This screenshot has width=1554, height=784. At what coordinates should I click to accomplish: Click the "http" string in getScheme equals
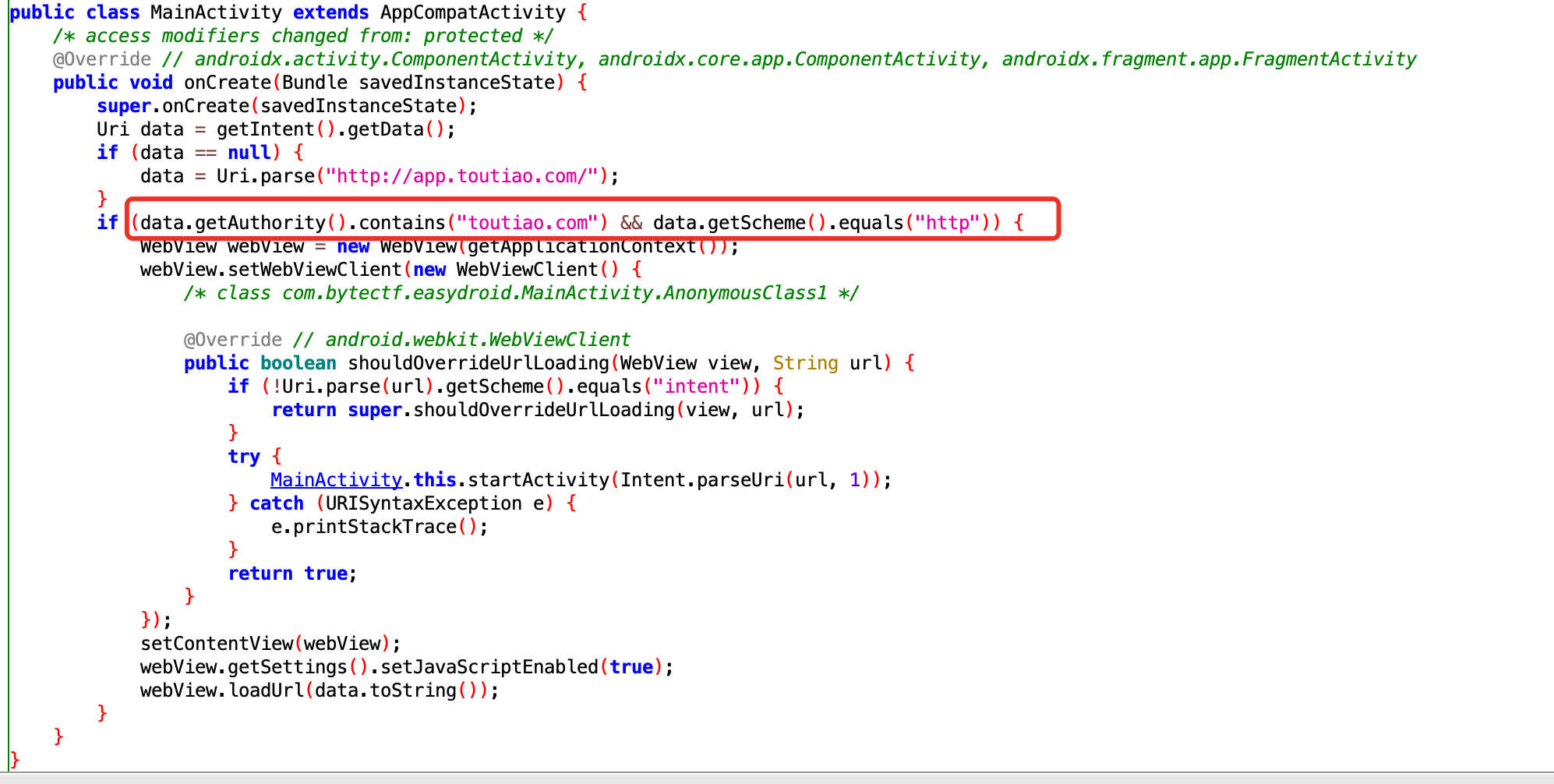pos(948,223)
